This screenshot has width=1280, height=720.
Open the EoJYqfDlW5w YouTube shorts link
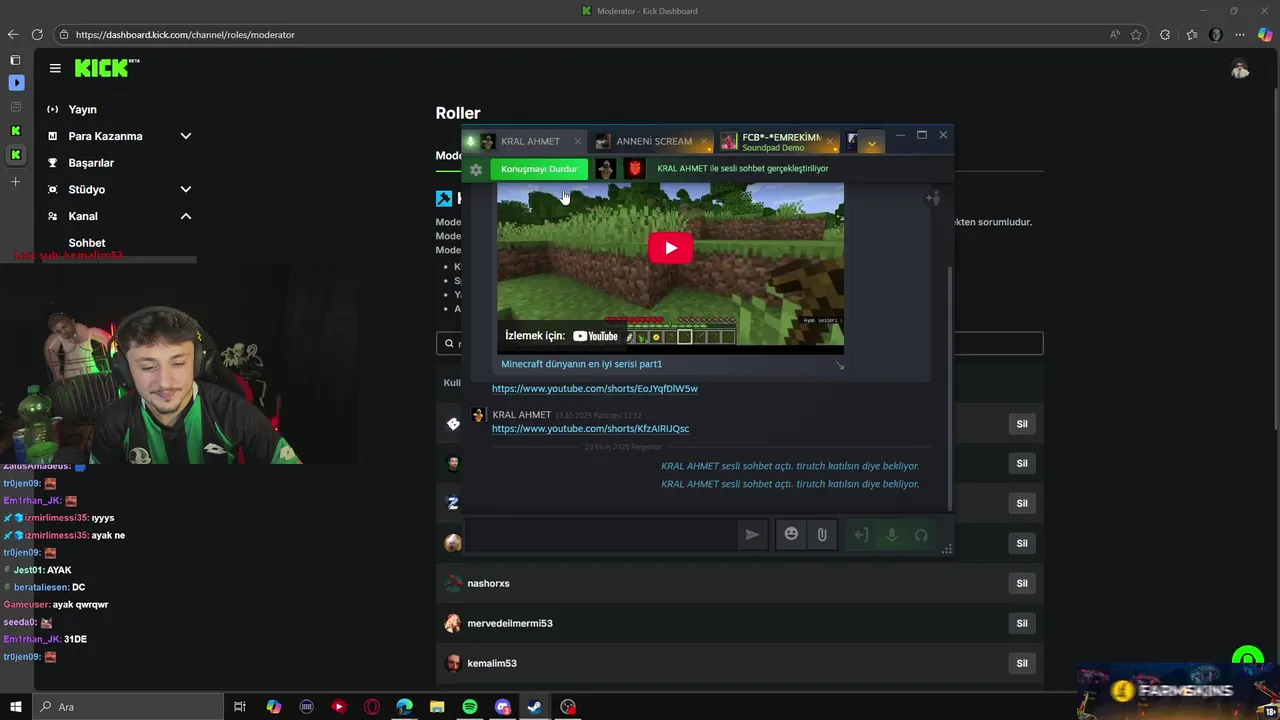[595, 389]
